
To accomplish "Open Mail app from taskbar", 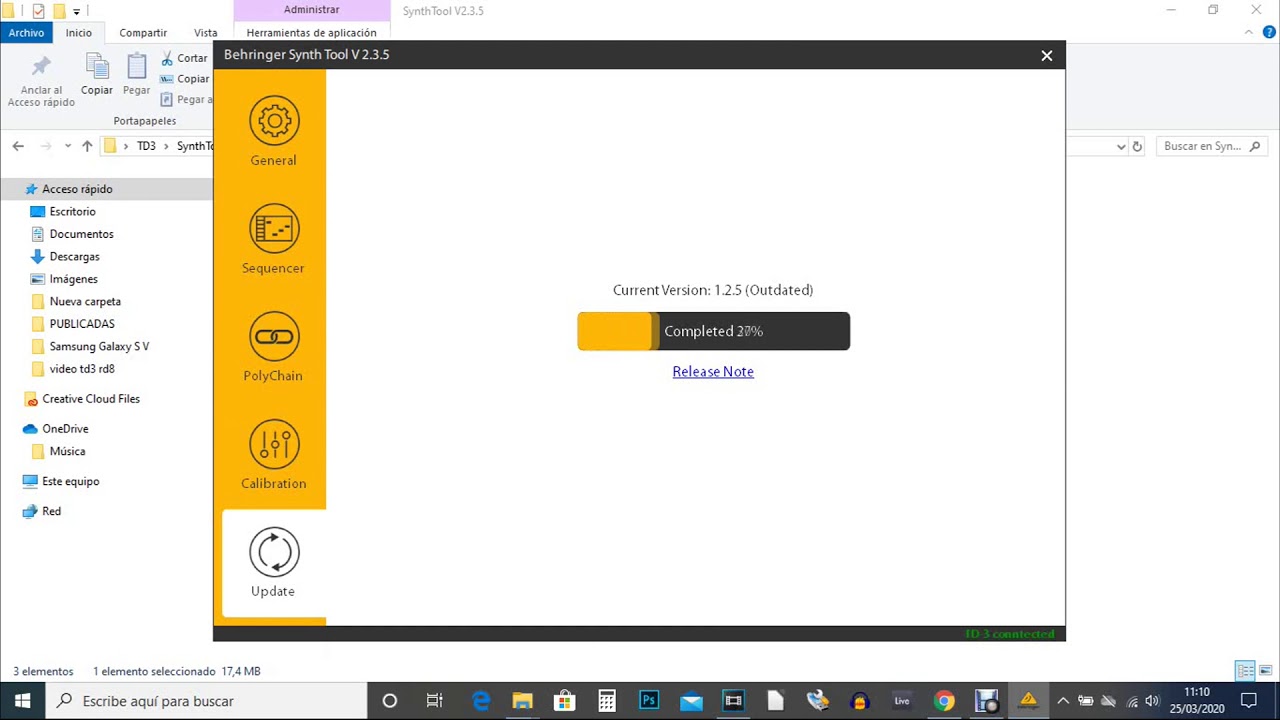I will (691, 700).
